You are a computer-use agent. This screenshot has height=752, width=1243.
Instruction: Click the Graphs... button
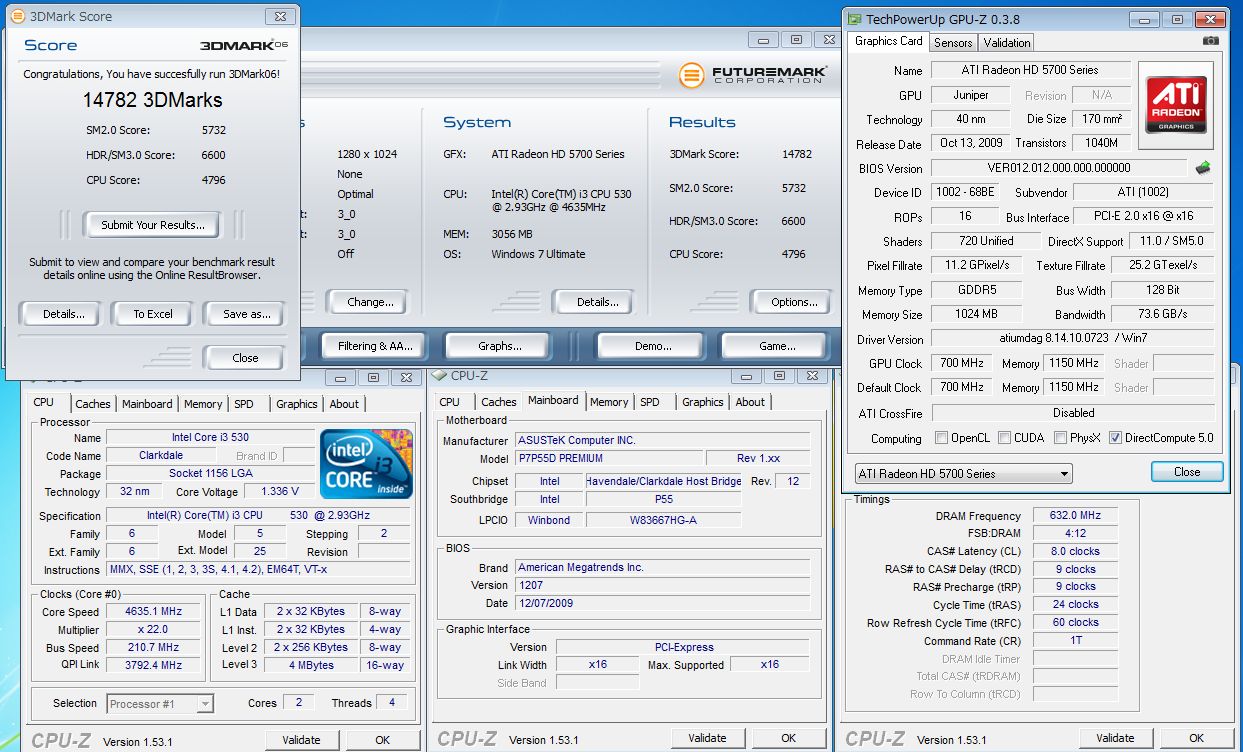pyautogui.click(x=499, y=346)
